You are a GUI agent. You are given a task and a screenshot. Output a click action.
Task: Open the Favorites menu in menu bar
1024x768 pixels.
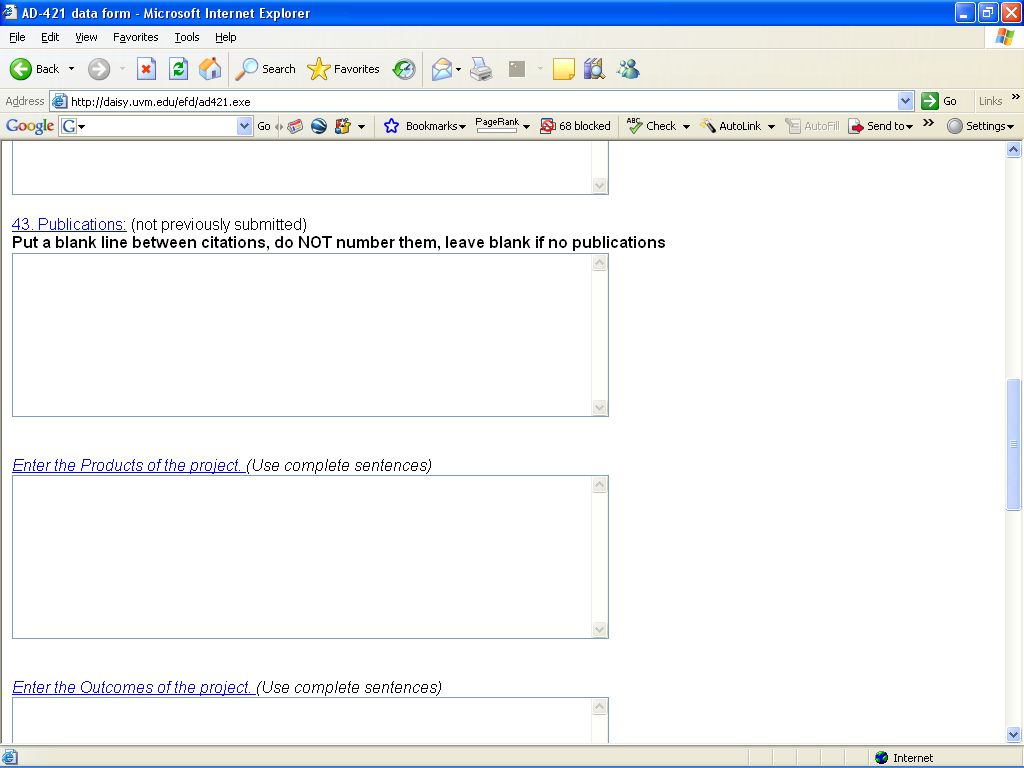click(135, 37)
